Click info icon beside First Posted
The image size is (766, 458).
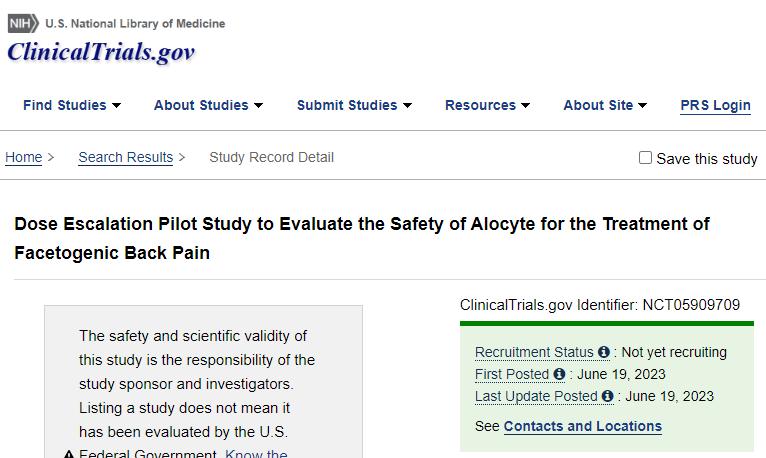coord(560,375)
